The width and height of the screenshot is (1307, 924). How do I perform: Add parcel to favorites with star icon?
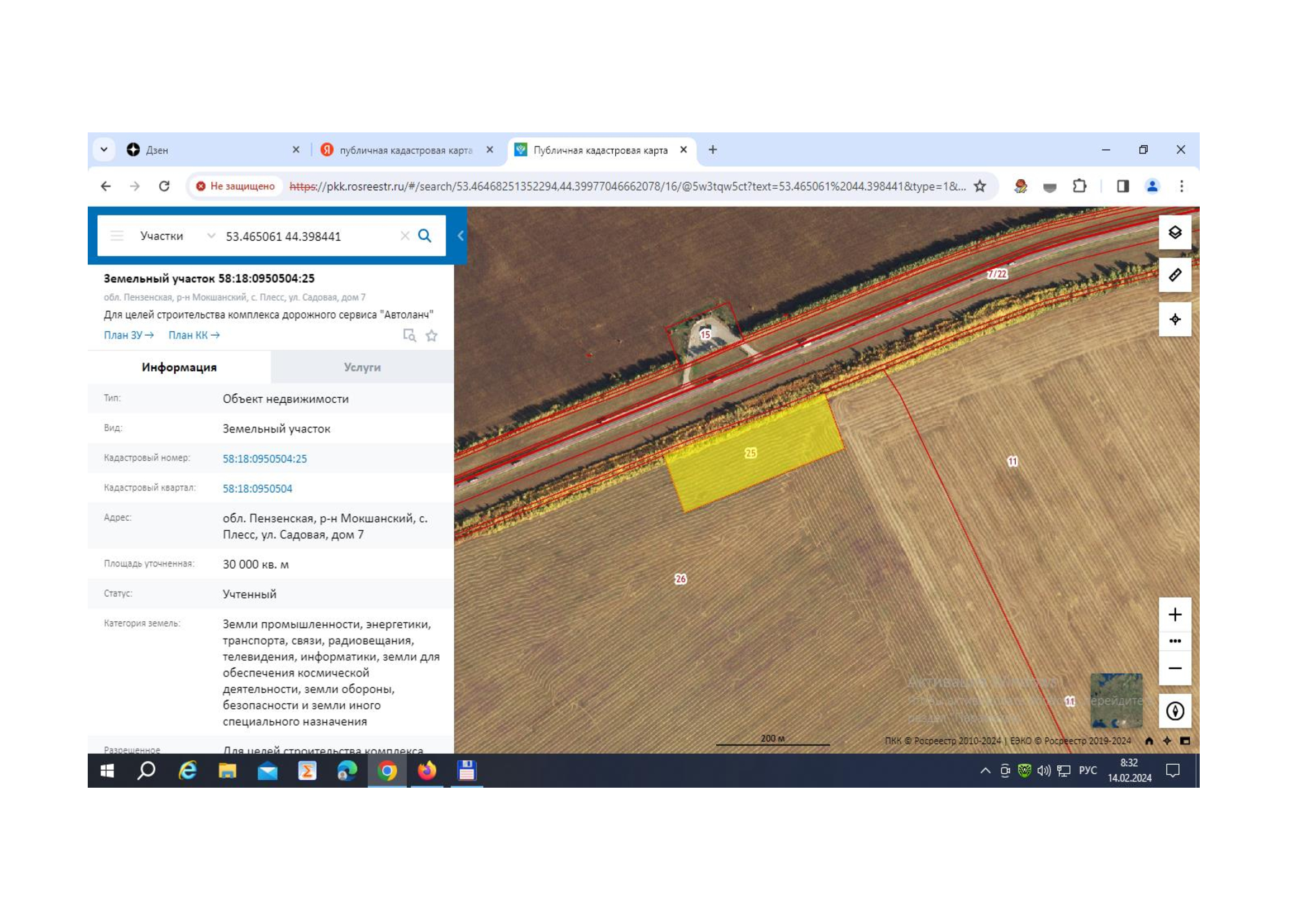(431, 336)
